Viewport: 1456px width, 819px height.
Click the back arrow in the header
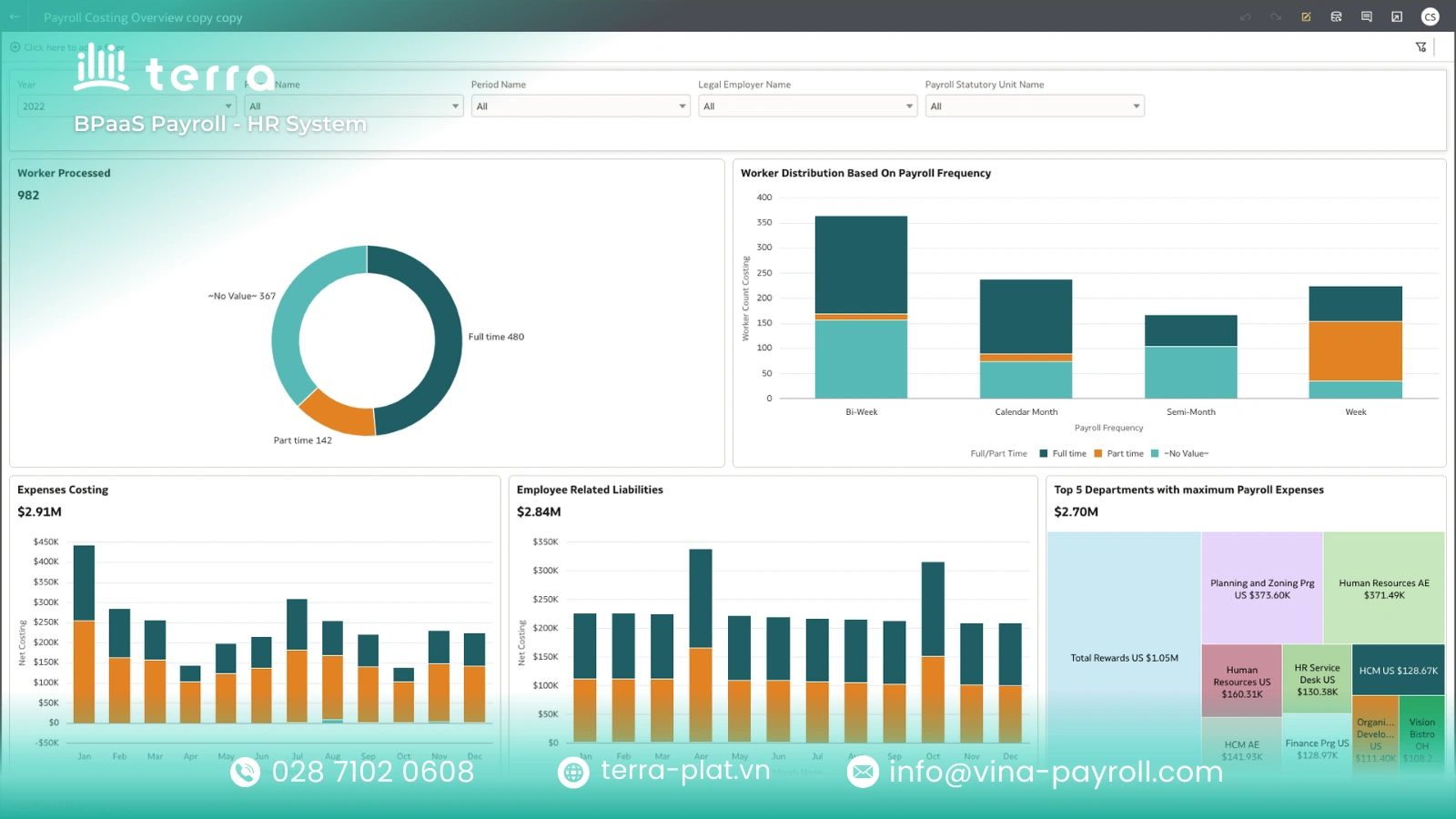15,16
